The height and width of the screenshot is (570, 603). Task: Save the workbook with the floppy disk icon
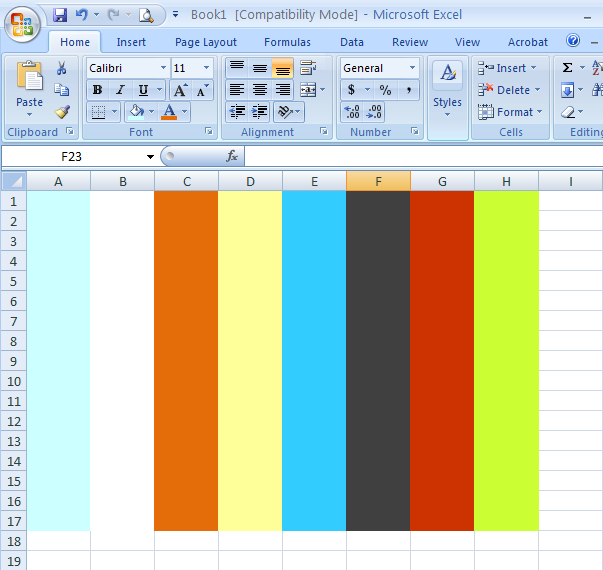pyautogui.click(x=60, y=15)
